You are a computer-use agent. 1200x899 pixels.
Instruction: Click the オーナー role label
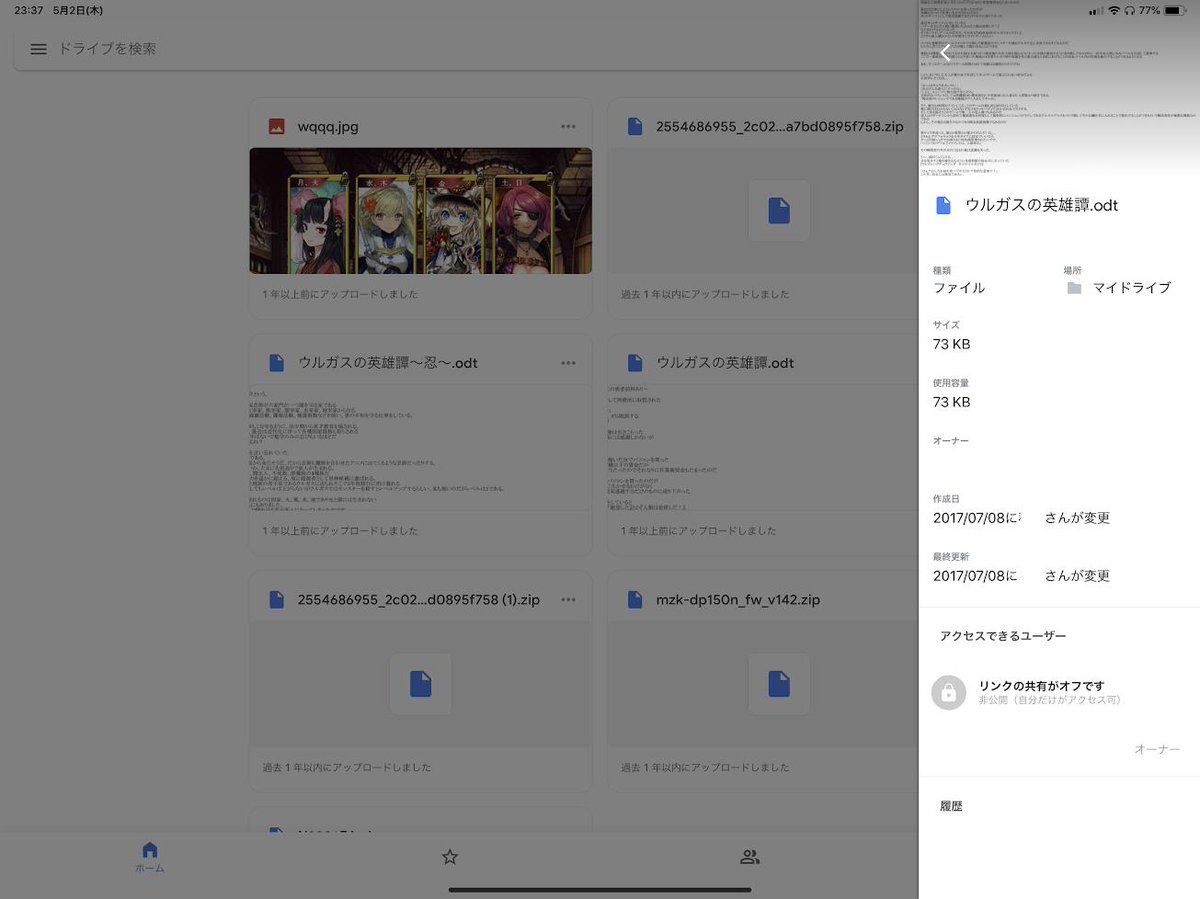coord(1157,750)
